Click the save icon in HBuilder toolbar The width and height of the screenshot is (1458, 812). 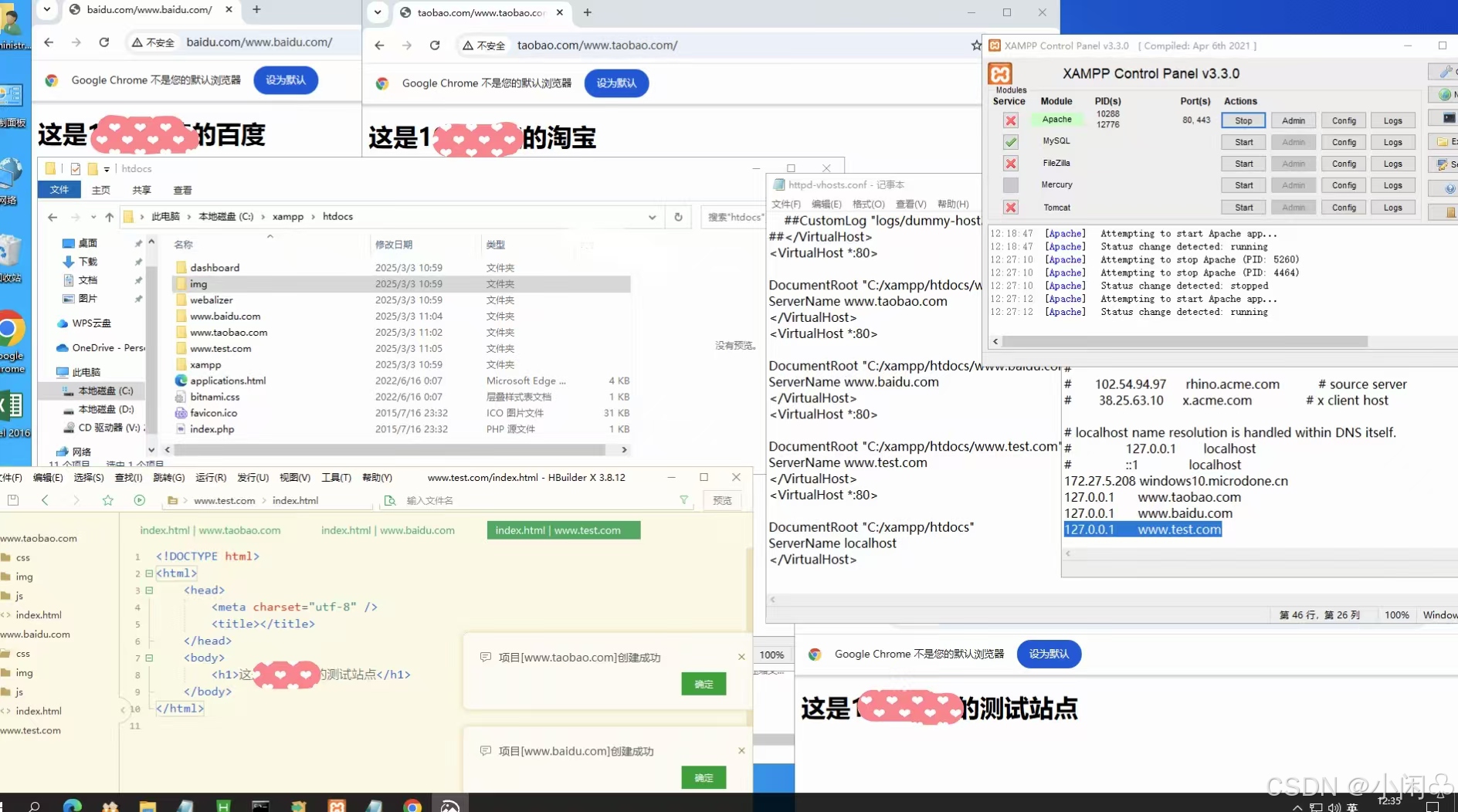point(13,500)
